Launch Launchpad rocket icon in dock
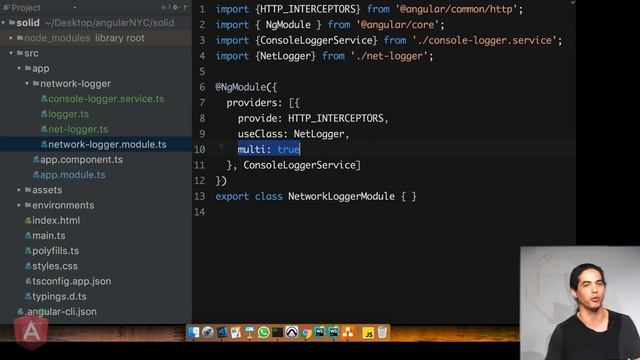 point(208,333)
